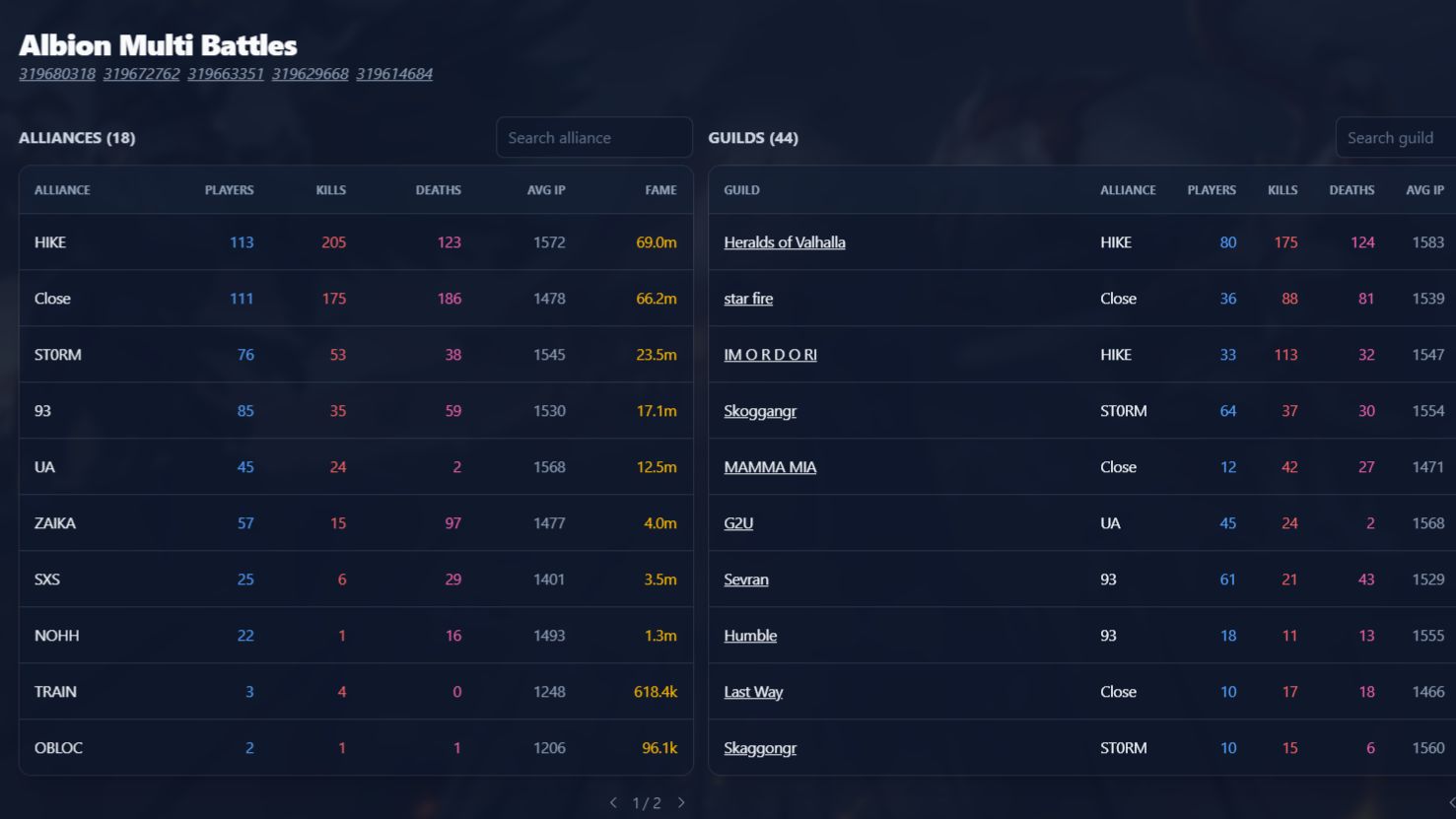Image resolution: width=1456 pixels, height=819 pixels.
Task: Open Heralds of Valhalla guild link
Action: (785, 242)
